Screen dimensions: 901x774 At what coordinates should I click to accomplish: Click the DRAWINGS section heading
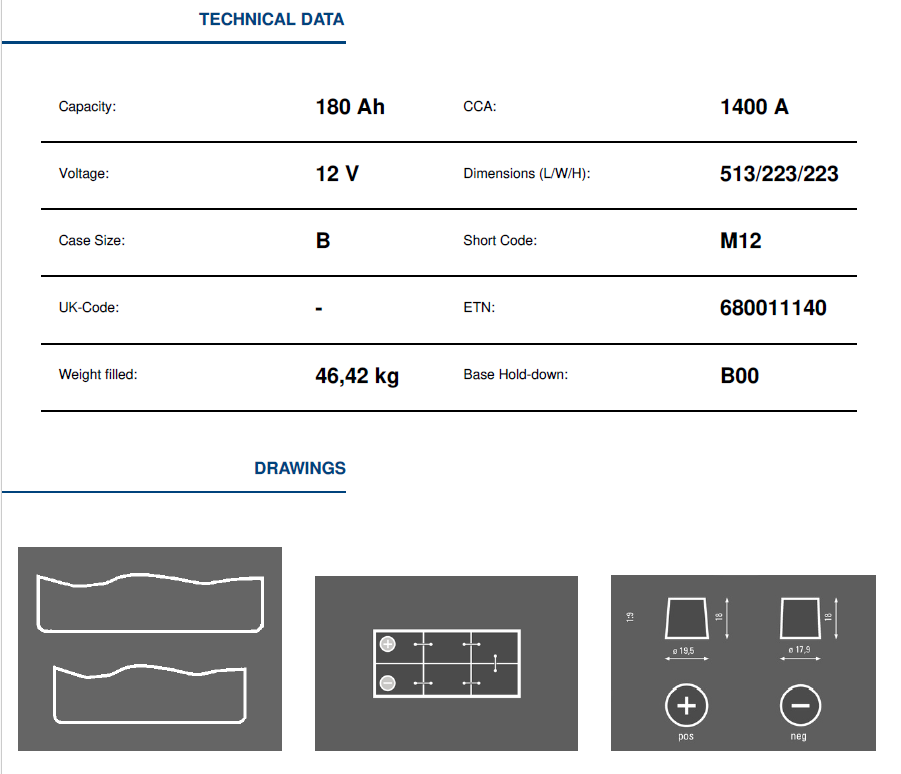(x=300, y=468)
